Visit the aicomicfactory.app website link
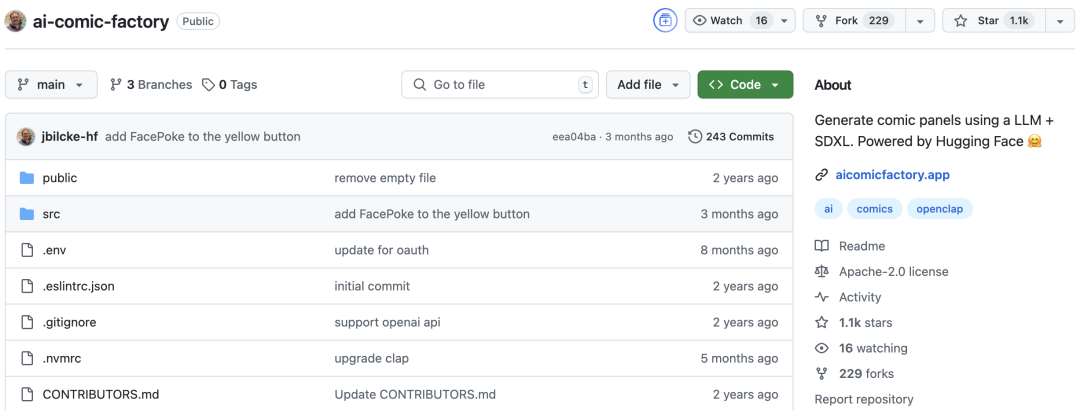 coord(893,175)
